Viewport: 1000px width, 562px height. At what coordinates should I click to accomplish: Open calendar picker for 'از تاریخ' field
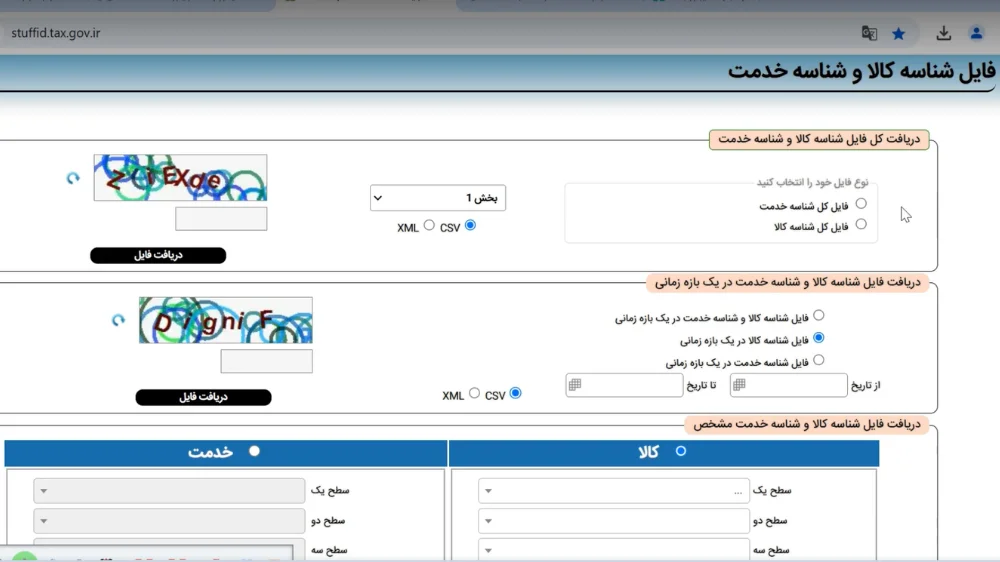pyautogui.click(x=739, y=385)
